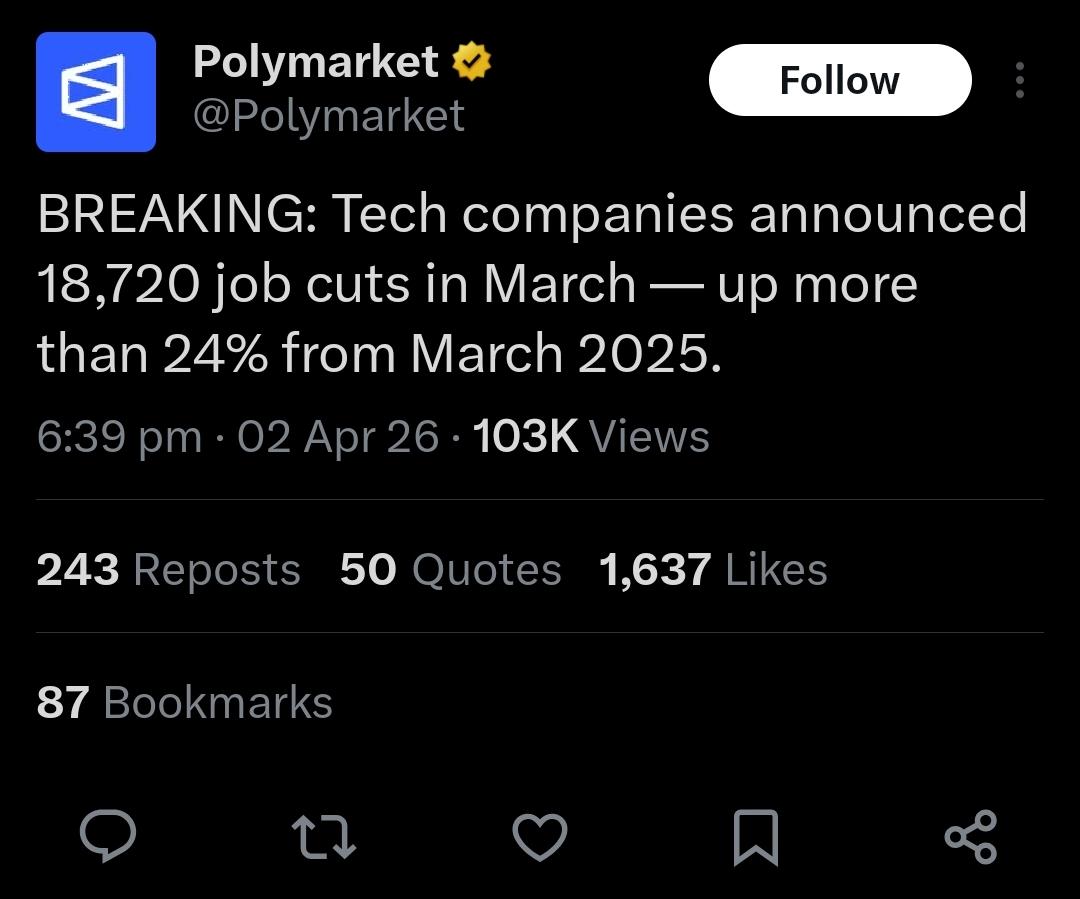Open tweet timestamp 02 Apr 26
This screenshot has height=899, width=1080.
[338, 436]
